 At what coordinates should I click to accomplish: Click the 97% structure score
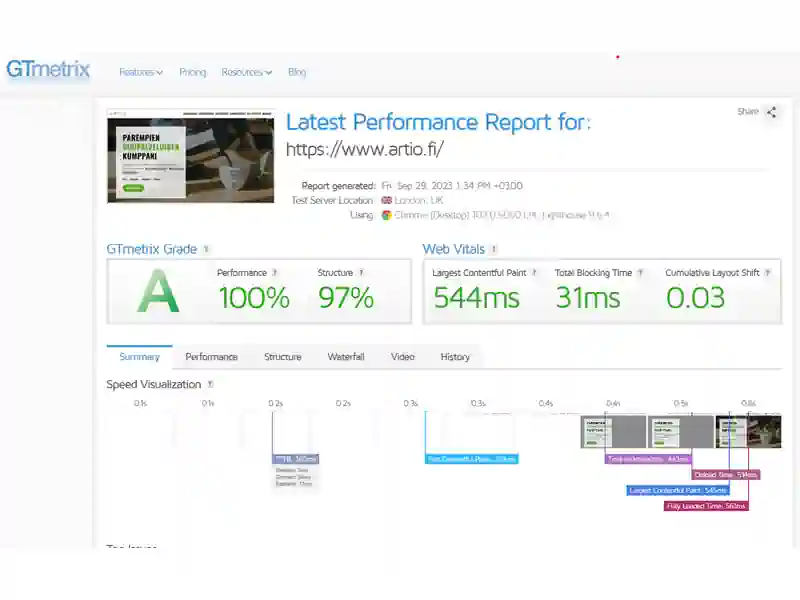click(346, 298)
